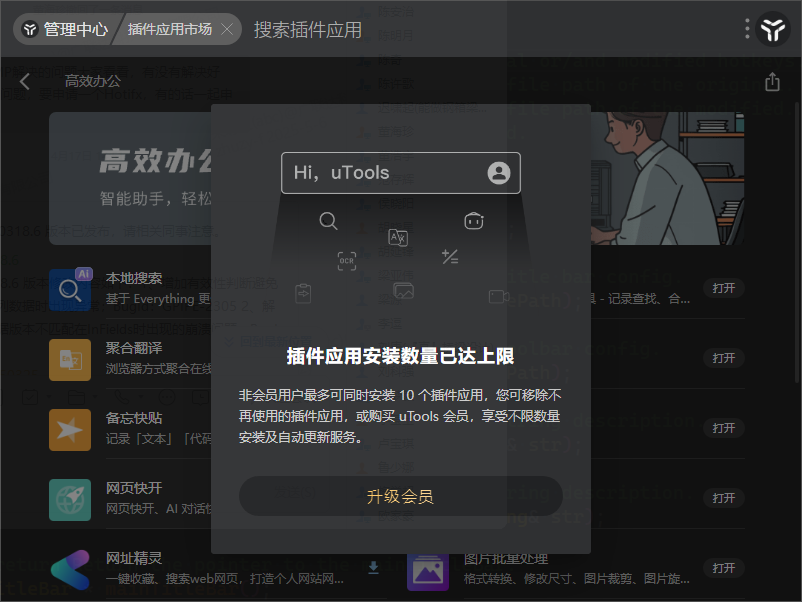Open the 网址精灵 plugin icon
The width and height of the screenshot is (802, 602).
tap(70, 569)
